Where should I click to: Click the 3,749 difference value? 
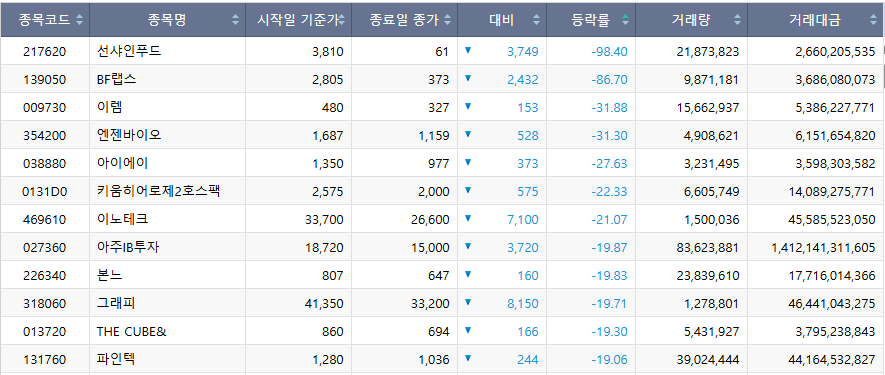(523, 52)
